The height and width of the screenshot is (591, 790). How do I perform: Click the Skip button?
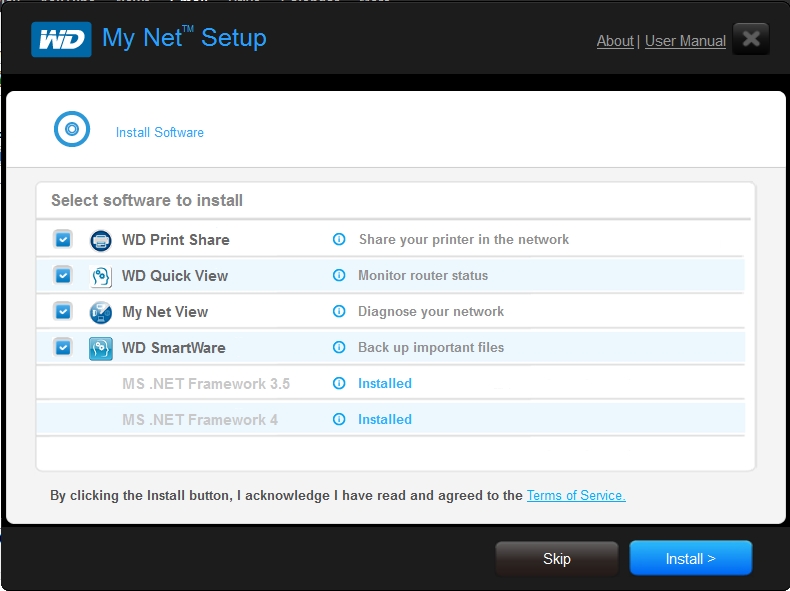pos(557,558)
